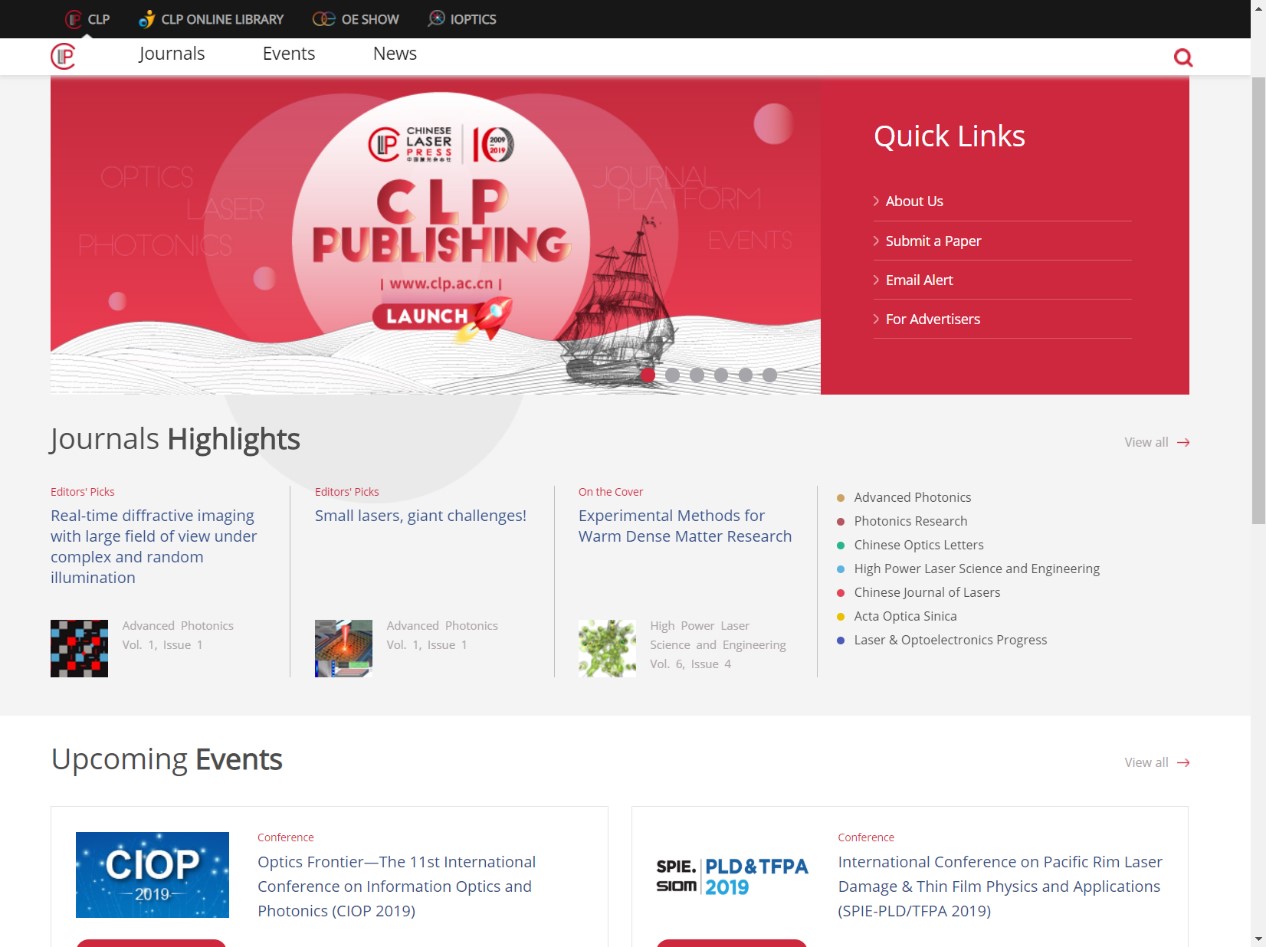Expand the Email Alert quick link
The image size is (1266, 947).
click(919, 280)
